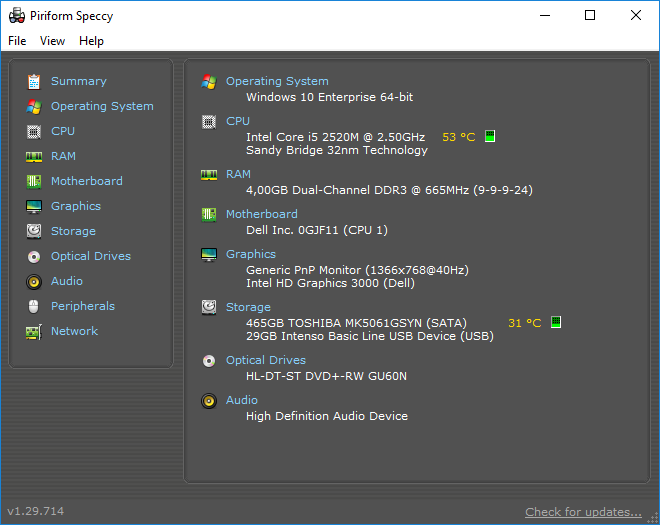Click the 53 °C CPU temperature value

459,137
